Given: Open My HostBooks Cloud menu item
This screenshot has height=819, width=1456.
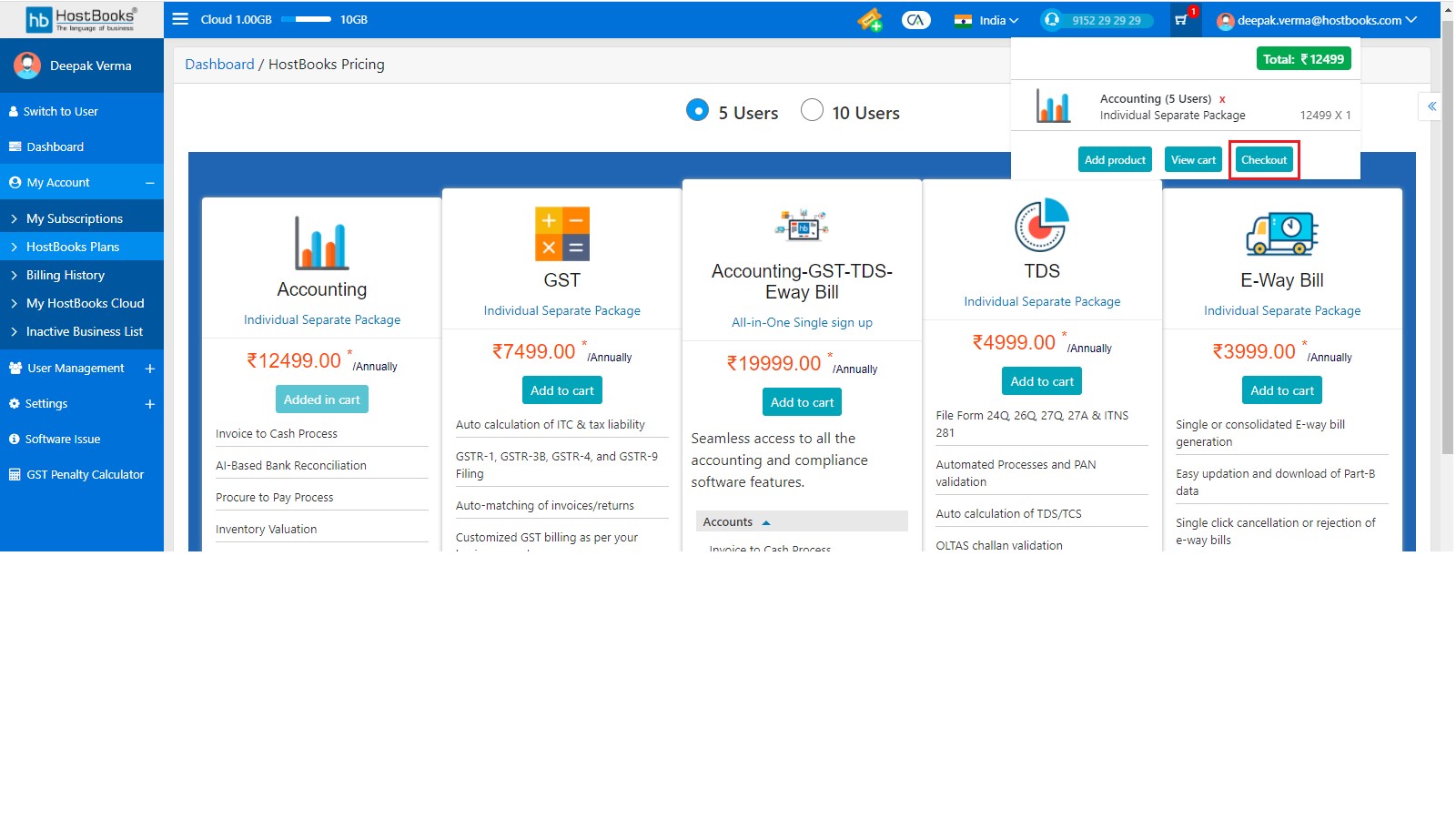Looking at the screenshot, I should [82, 303].
